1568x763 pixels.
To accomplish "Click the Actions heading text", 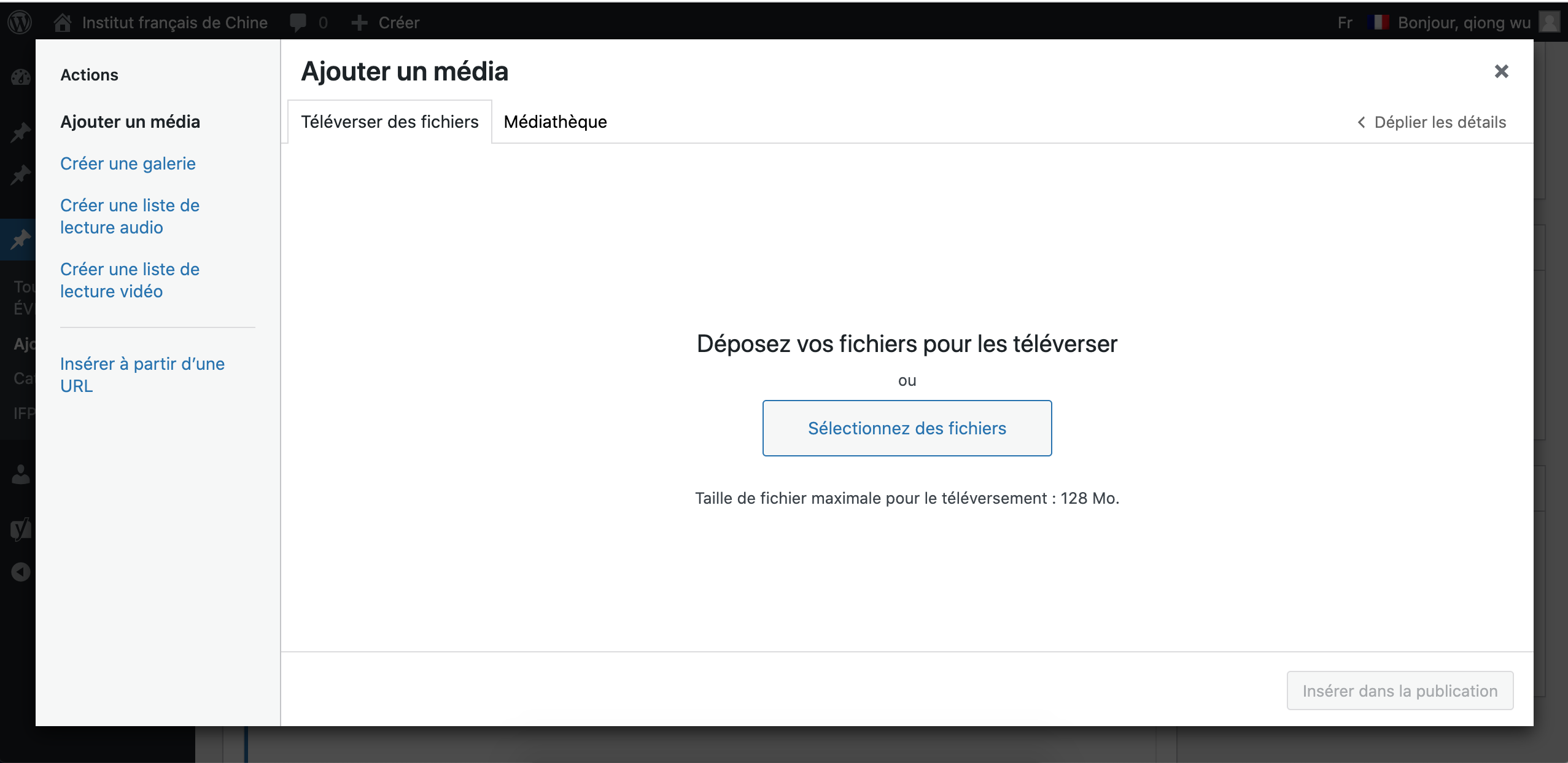I will click(x=89, y=75).
